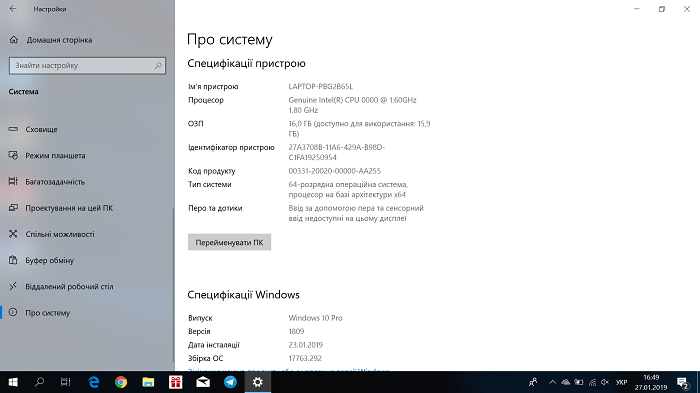Open Task View on the taskbar

66,382
